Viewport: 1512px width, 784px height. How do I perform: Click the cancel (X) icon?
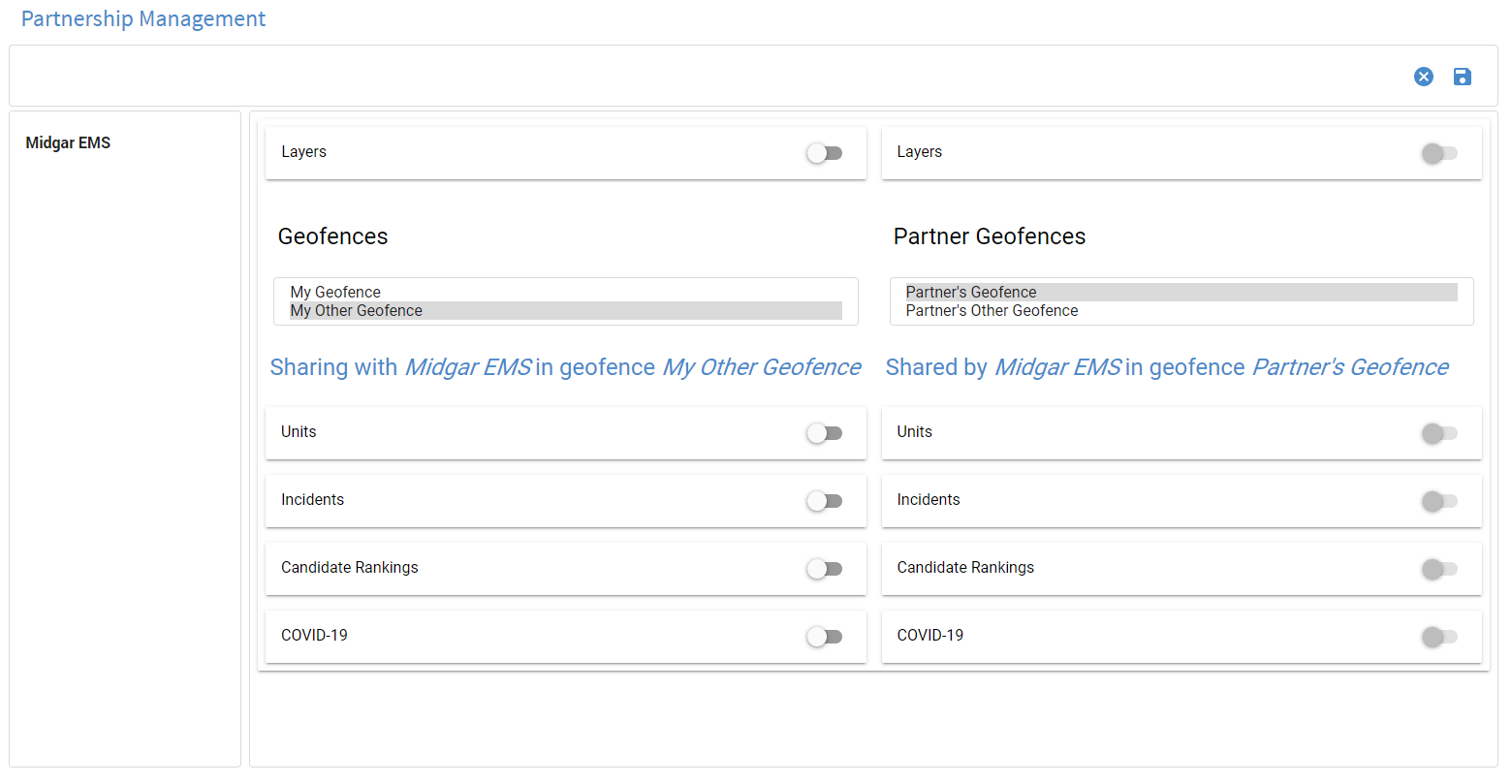pyautogui.click(x=1424, y=77)
